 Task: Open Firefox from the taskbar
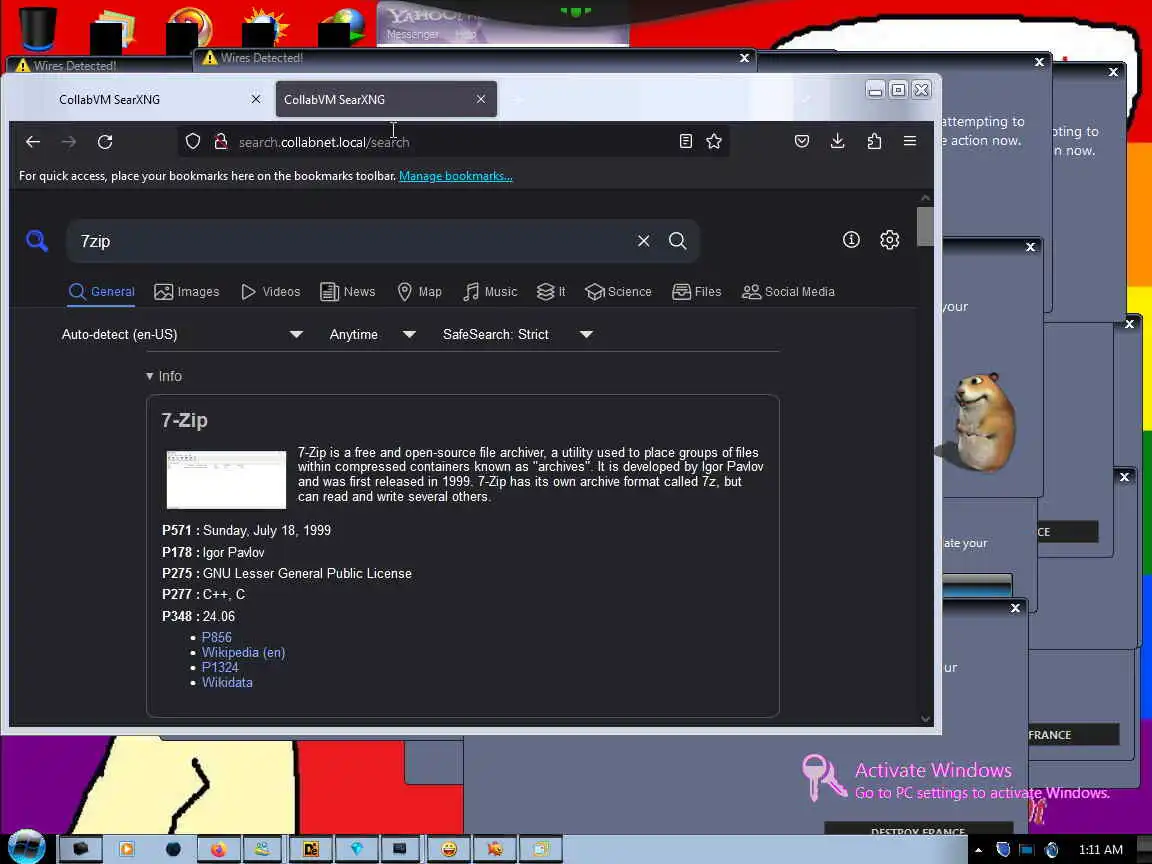pos(218,849)
